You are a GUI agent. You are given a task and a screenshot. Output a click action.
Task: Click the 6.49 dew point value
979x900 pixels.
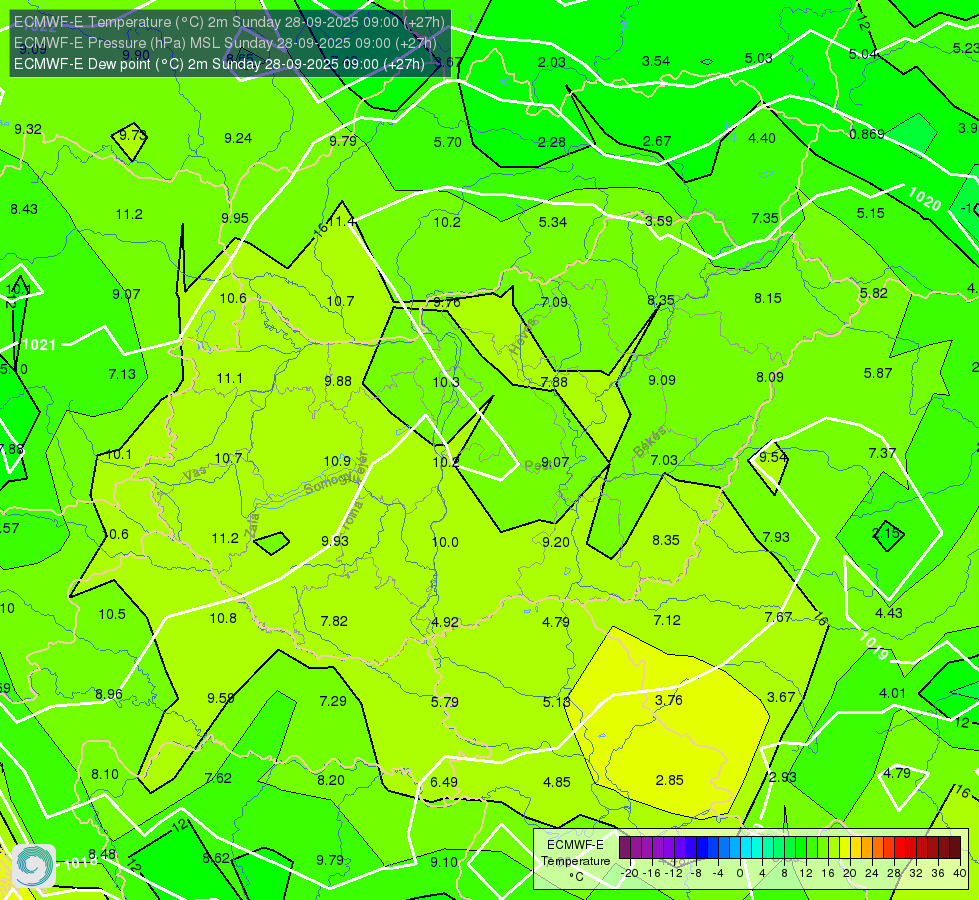coord(444,782)
